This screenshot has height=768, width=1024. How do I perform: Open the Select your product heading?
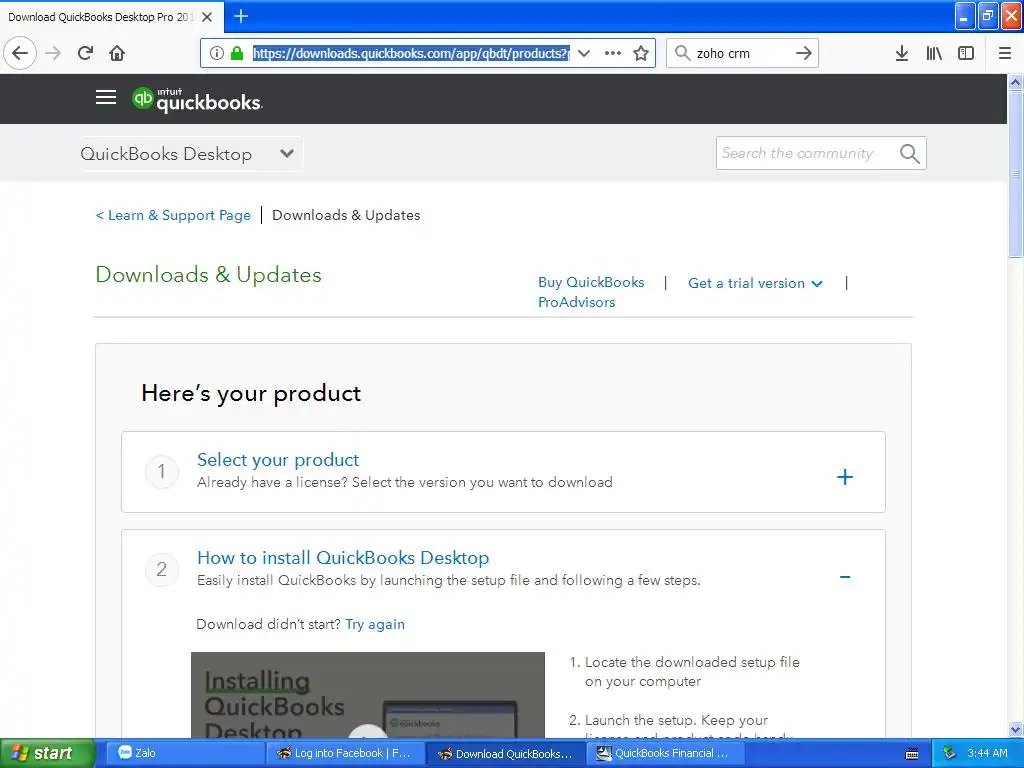278,460
